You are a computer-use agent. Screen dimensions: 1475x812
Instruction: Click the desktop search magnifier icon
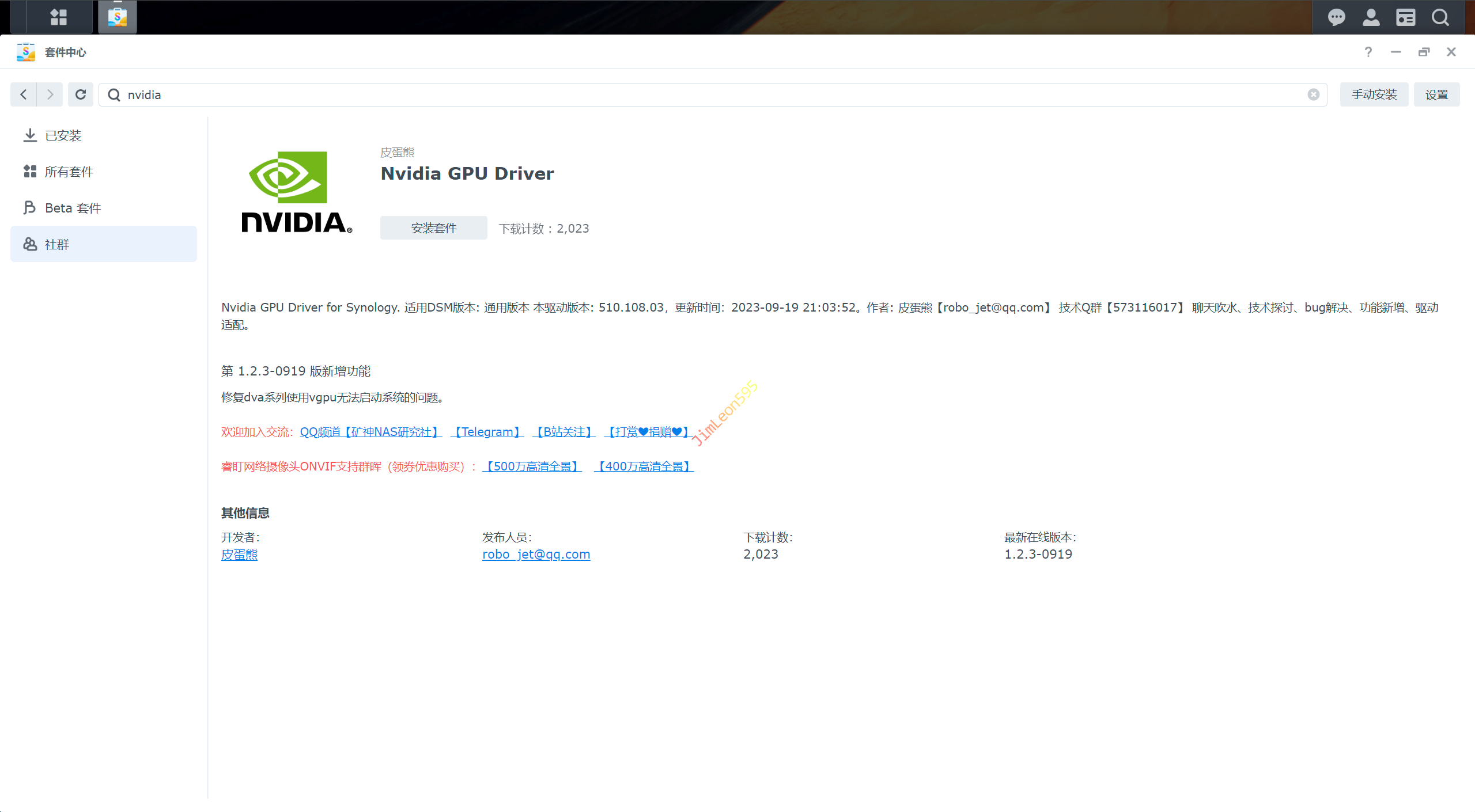pos(1440,17)
